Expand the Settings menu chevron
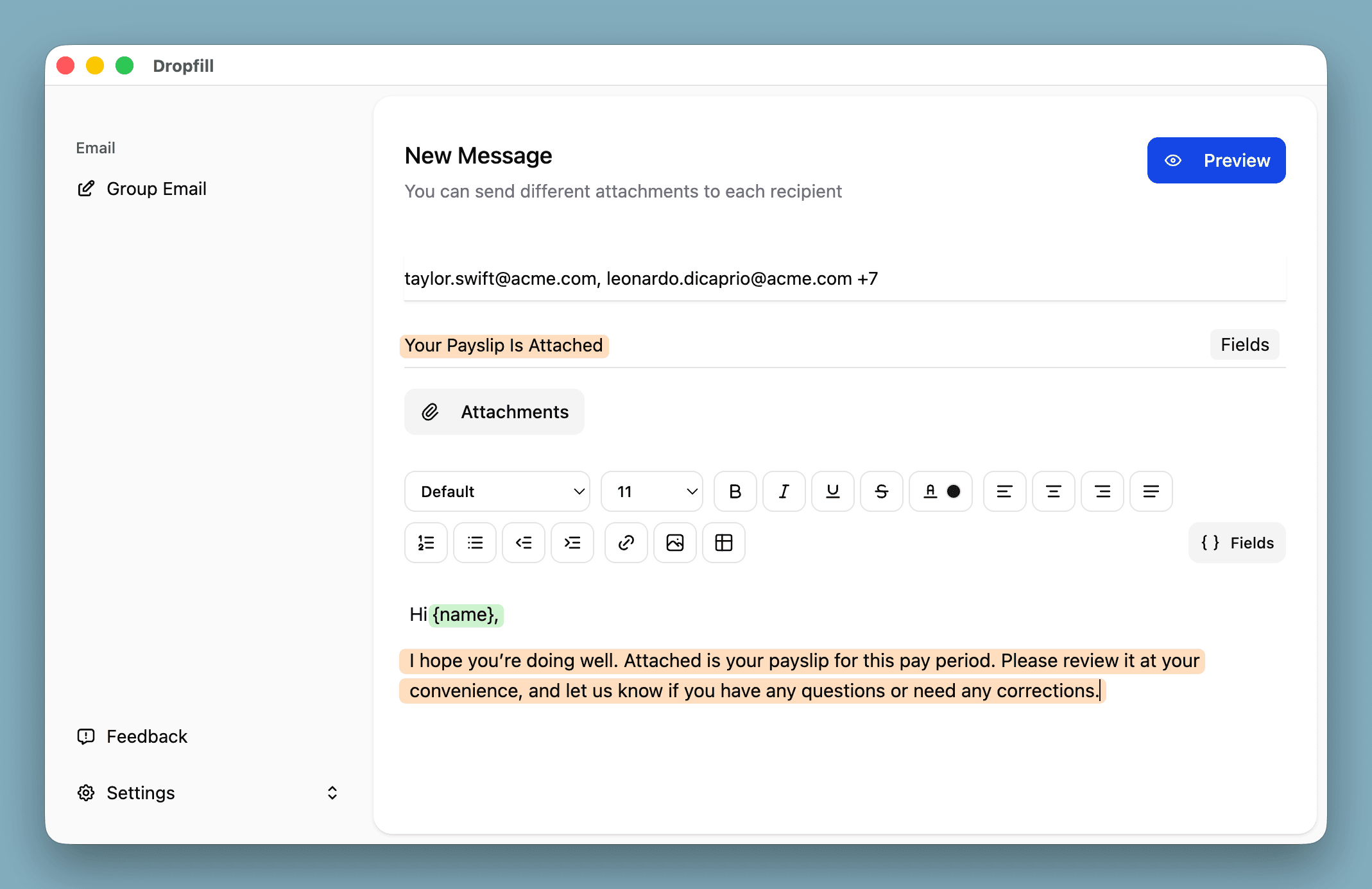Viewport: 1372px width, 889px height. [332, 793]
